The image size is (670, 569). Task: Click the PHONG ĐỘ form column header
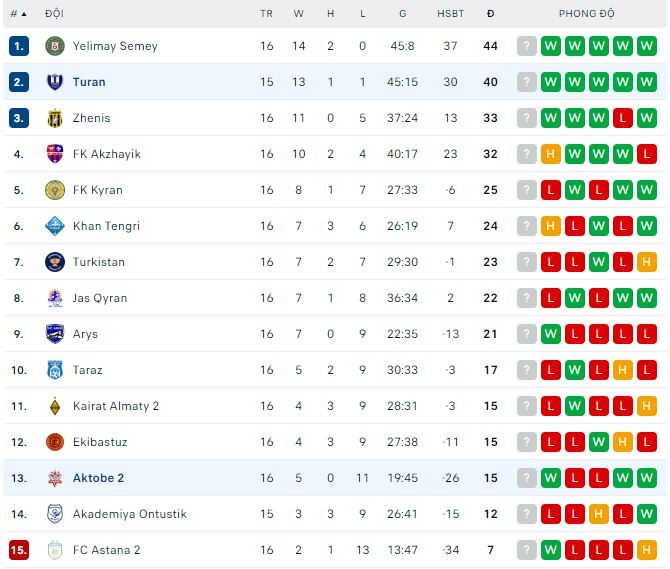click(587, 14)
